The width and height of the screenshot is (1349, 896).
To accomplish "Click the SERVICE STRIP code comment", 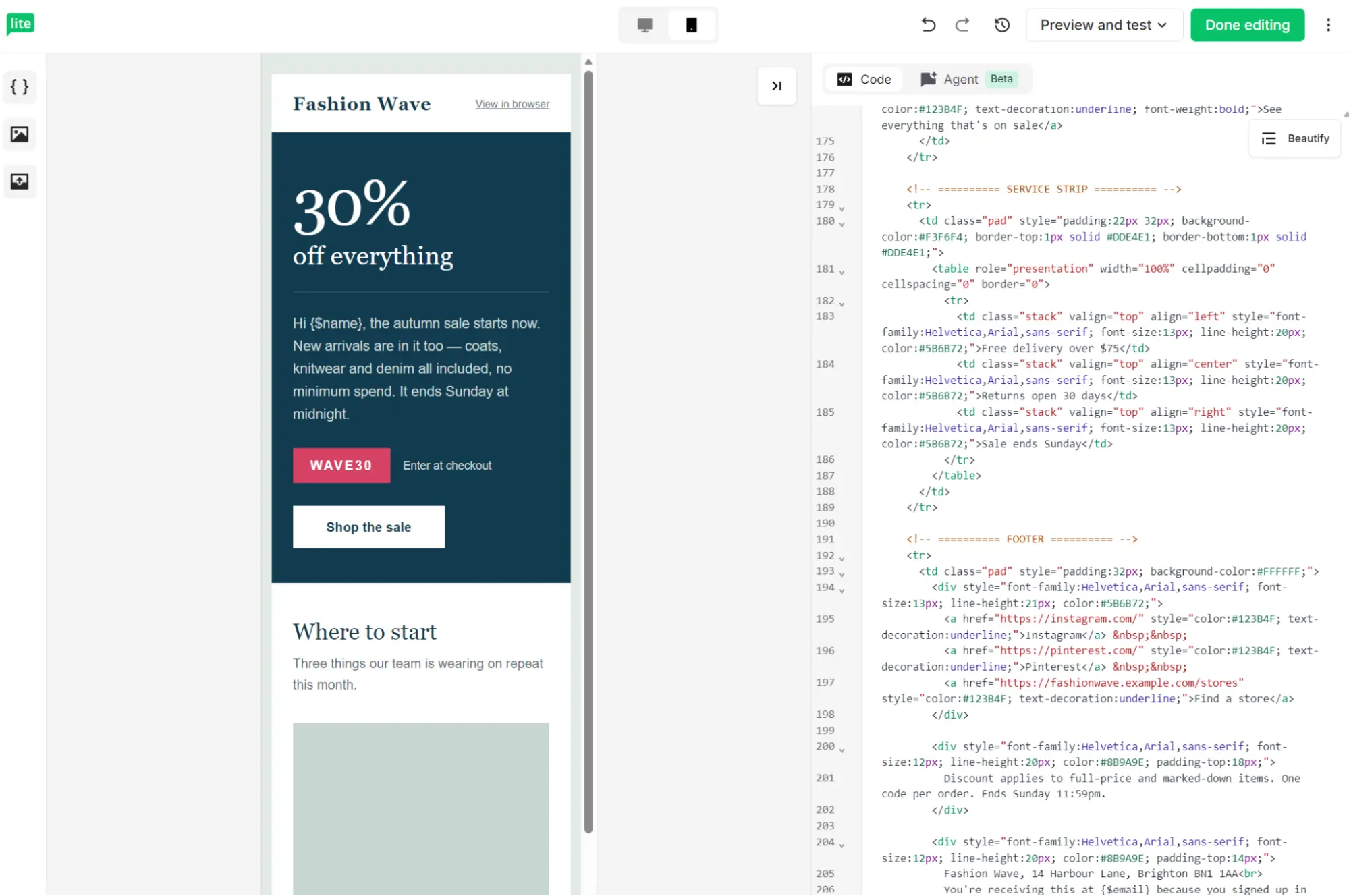I will tap(1043, 189).
